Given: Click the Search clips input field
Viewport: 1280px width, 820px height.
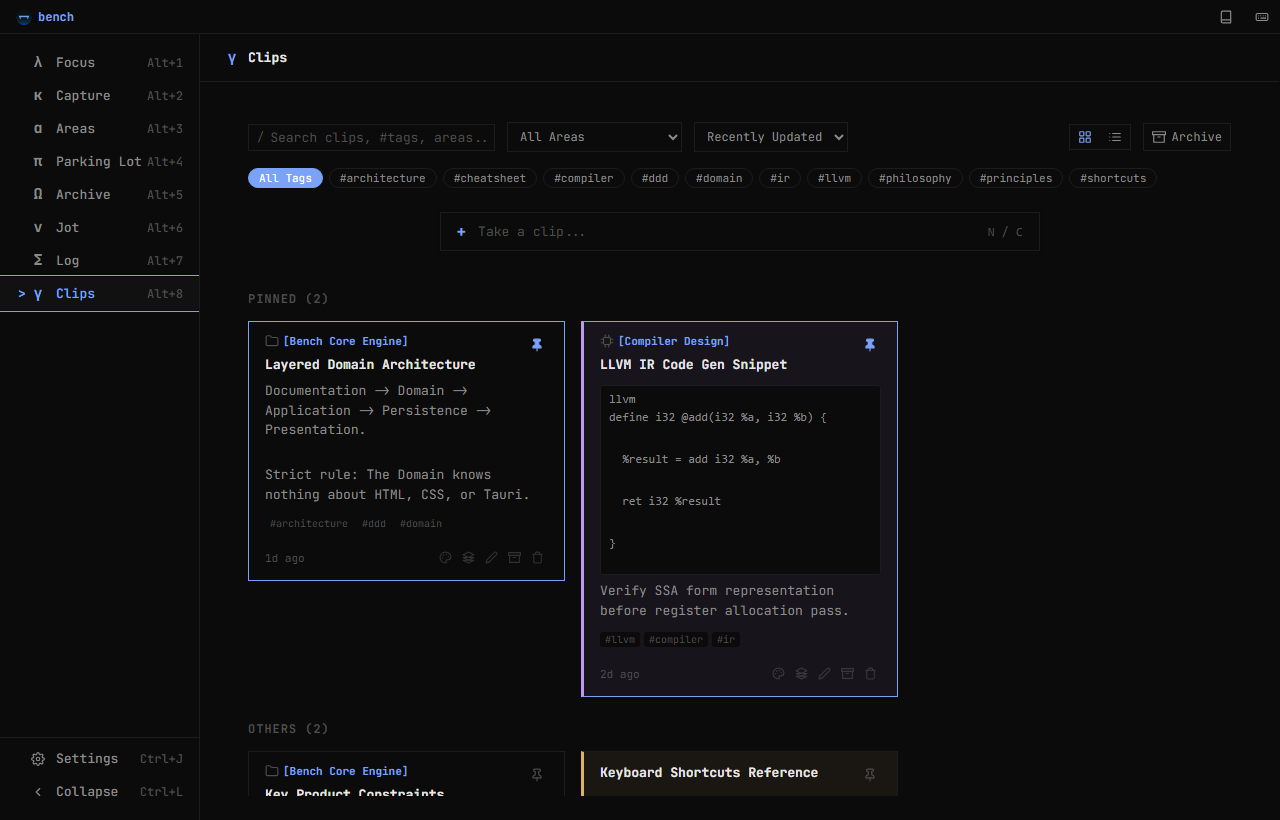Looking at the screenshot, I should pyautogui.click(x=372, y=137).
